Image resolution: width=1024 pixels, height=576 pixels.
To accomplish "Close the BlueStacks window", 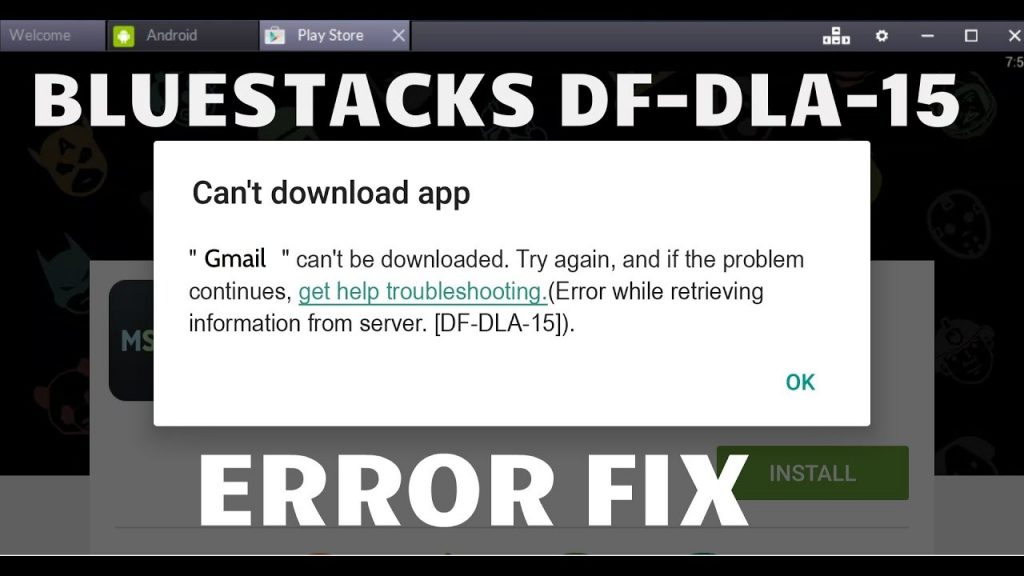I will pos(1014,35).
